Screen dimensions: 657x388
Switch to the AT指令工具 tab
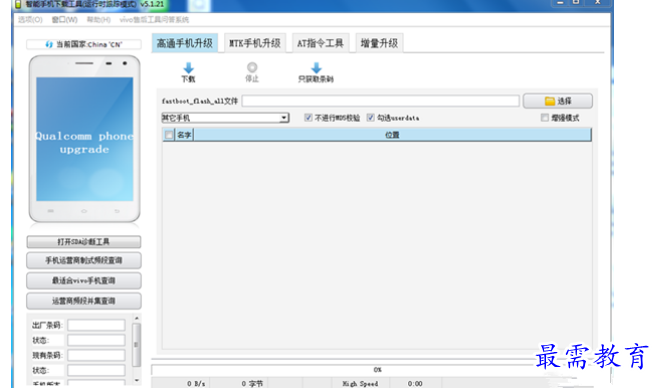[320, 43]
